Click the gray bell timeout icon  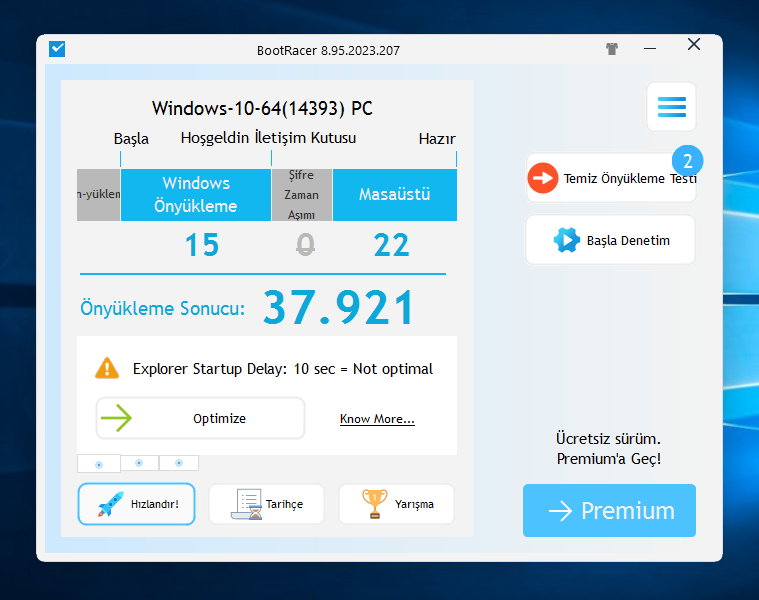pyautogui.click(x=305, y=244)
